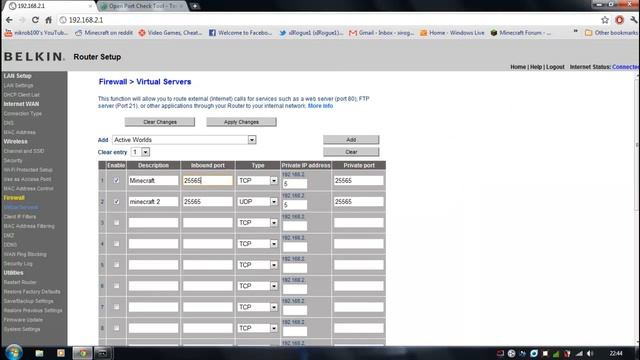Select the 192.168.2.1 browser tab
The width and height of the screenshot is (640, 360).
[49, 6]
